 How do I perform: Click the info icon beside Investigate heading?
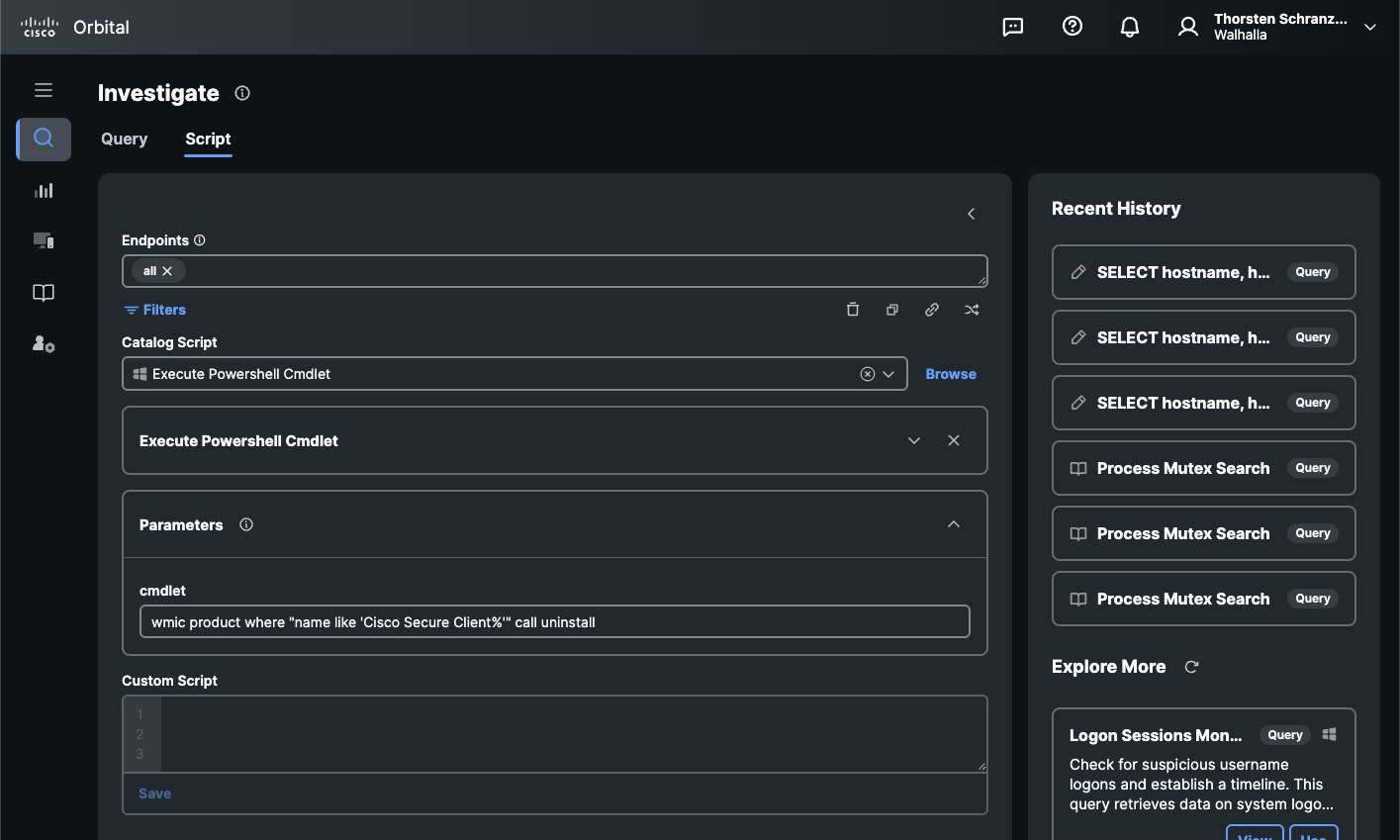coord(242,93)
